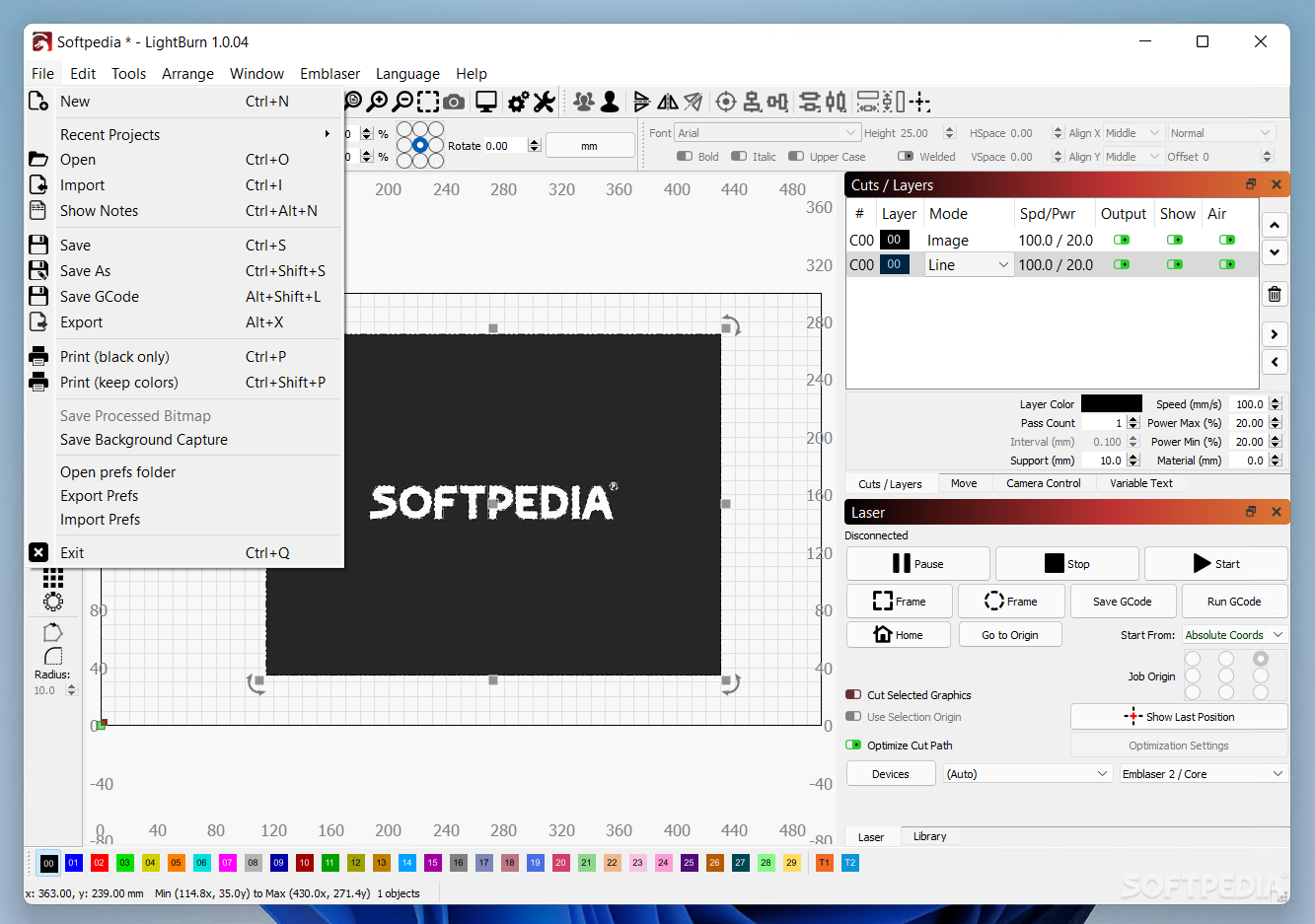
Task: Disable Optimize Cut Path
Action: (x=854, y=746)
